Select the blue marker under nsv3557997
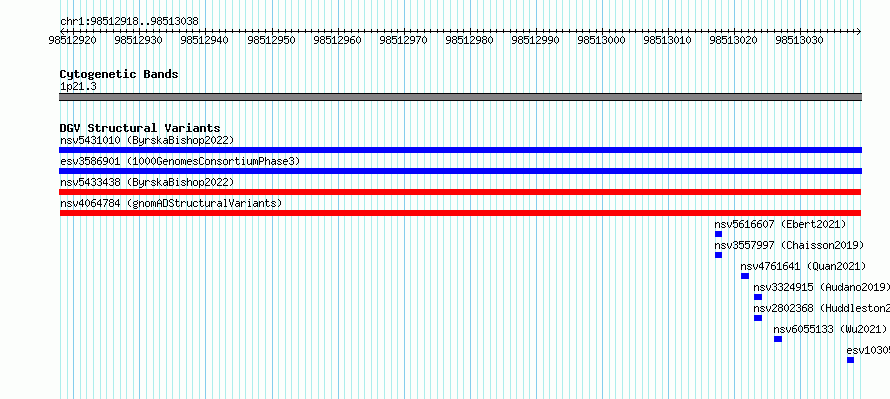 click(719, 255)
